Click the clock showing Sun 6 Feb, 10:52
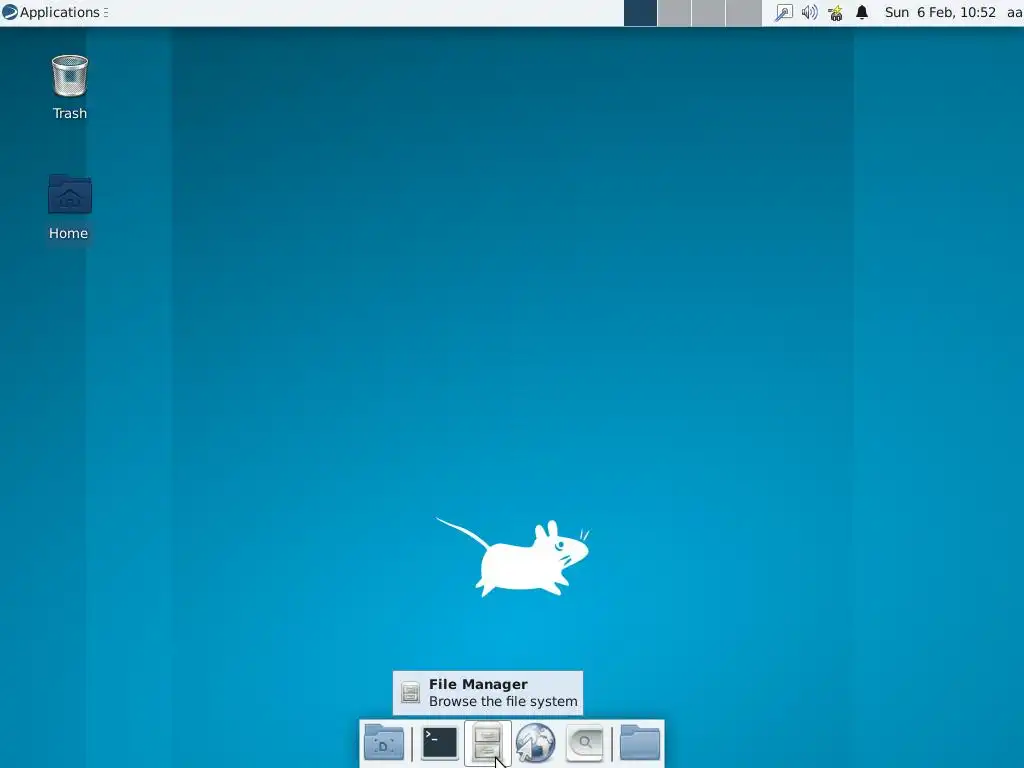This screenshot has width=1024, height=768. 940,12
